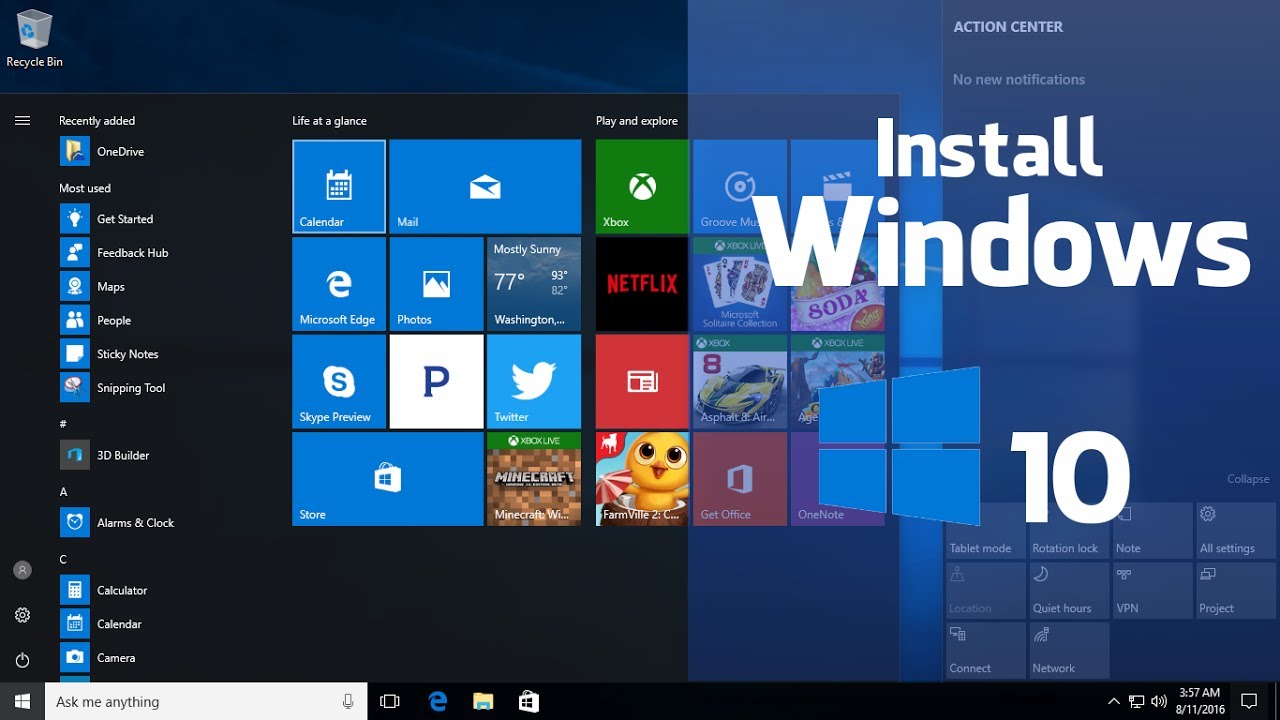Click the Cortana microphone icon
The width and height of the screenshot is (1280, 720).
348,701
